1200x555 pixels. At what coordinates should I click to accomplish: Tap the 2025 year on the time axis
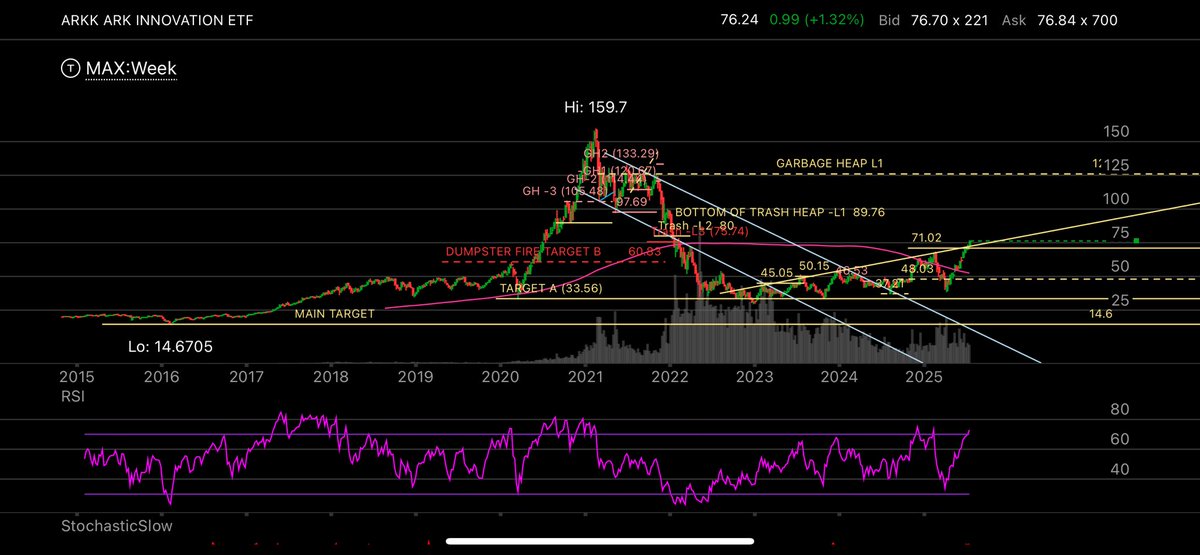(925, 376)
